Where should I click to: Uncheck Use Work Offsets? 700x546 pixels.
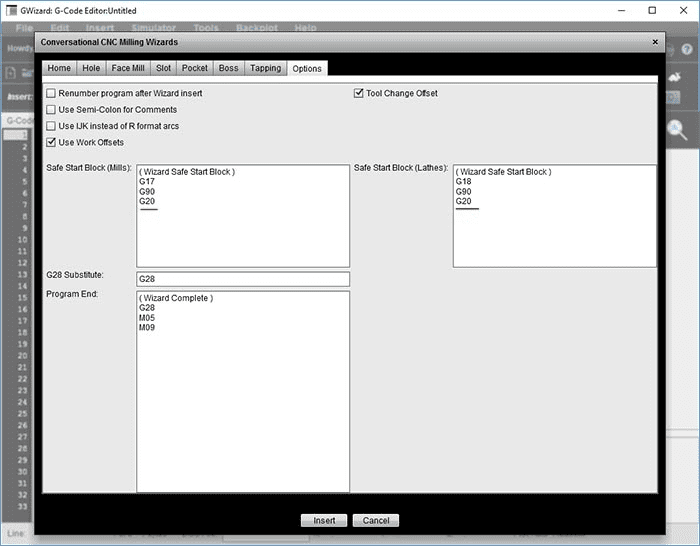pos(51,142)
